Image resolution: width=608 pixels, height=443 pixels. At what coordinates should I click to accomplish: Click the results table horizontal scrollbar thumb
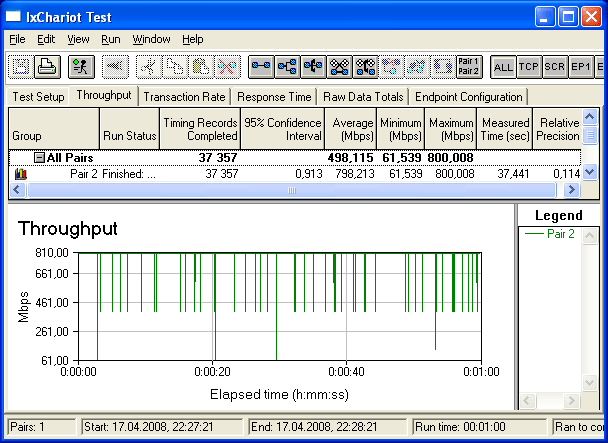tap(292, 190)
